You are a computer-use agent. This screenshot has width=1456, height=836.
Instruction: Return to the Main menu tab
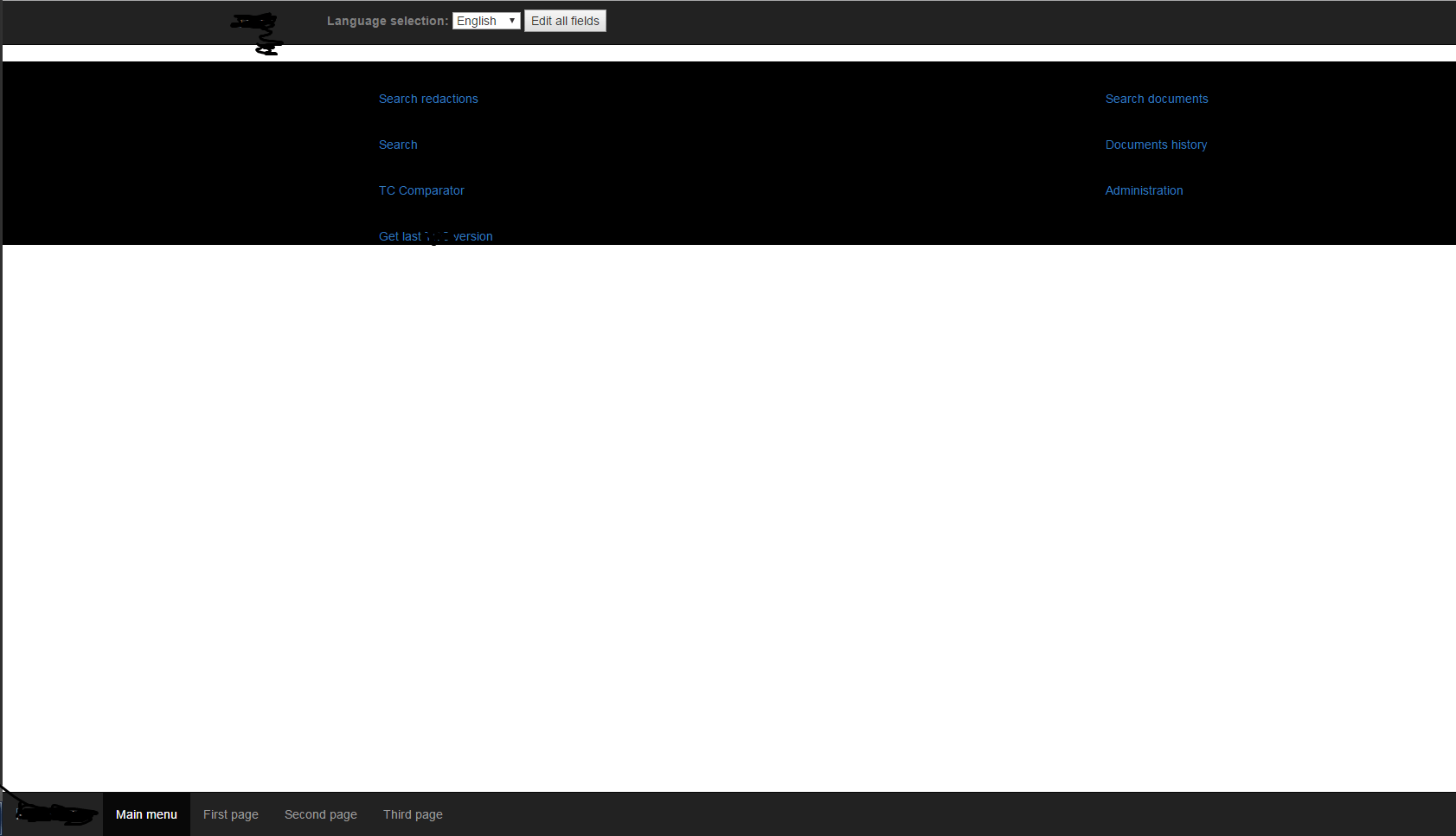pos(146,814)
